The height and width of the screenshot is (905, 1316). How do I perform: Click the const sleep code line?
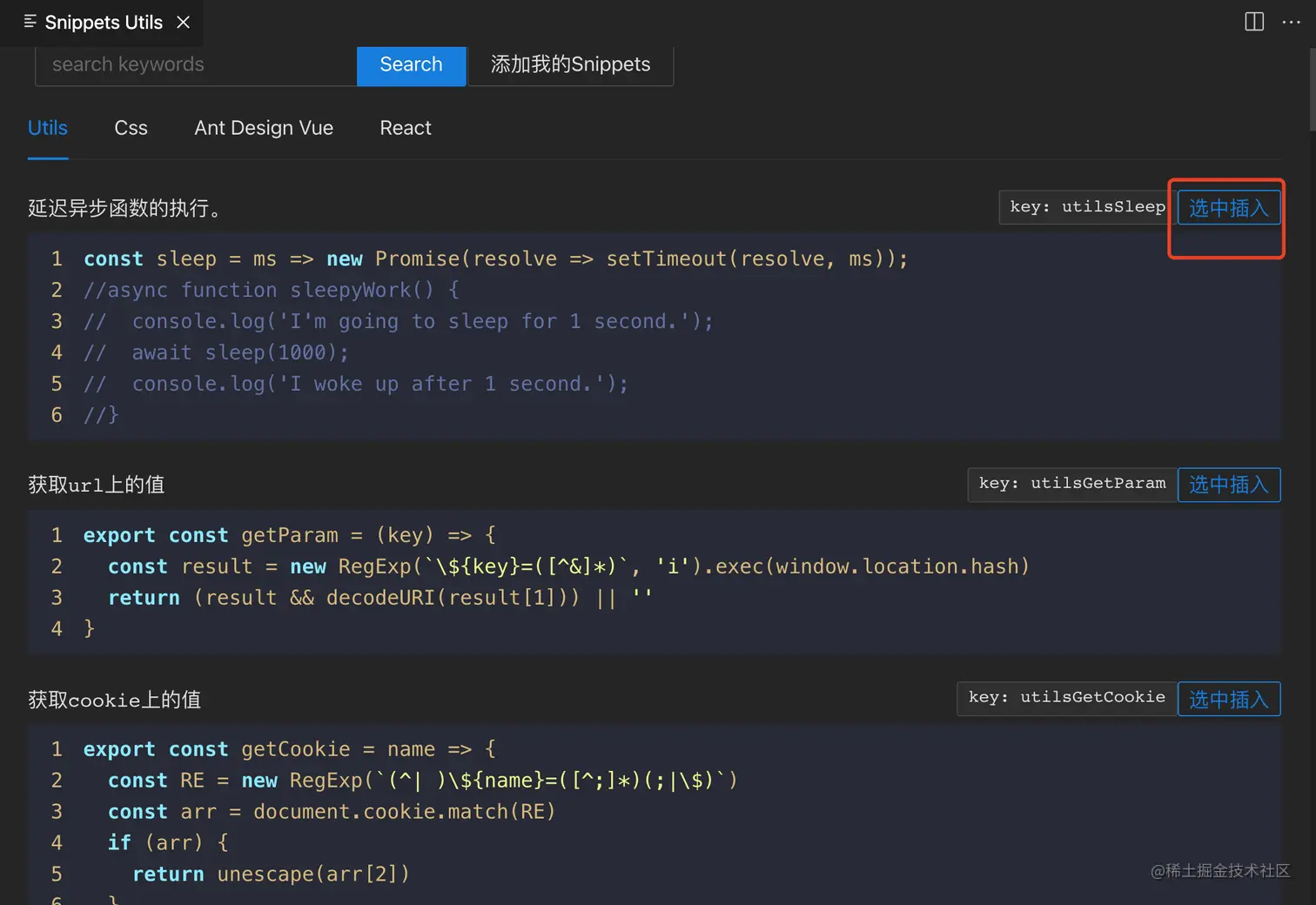[x=496, y=259]
